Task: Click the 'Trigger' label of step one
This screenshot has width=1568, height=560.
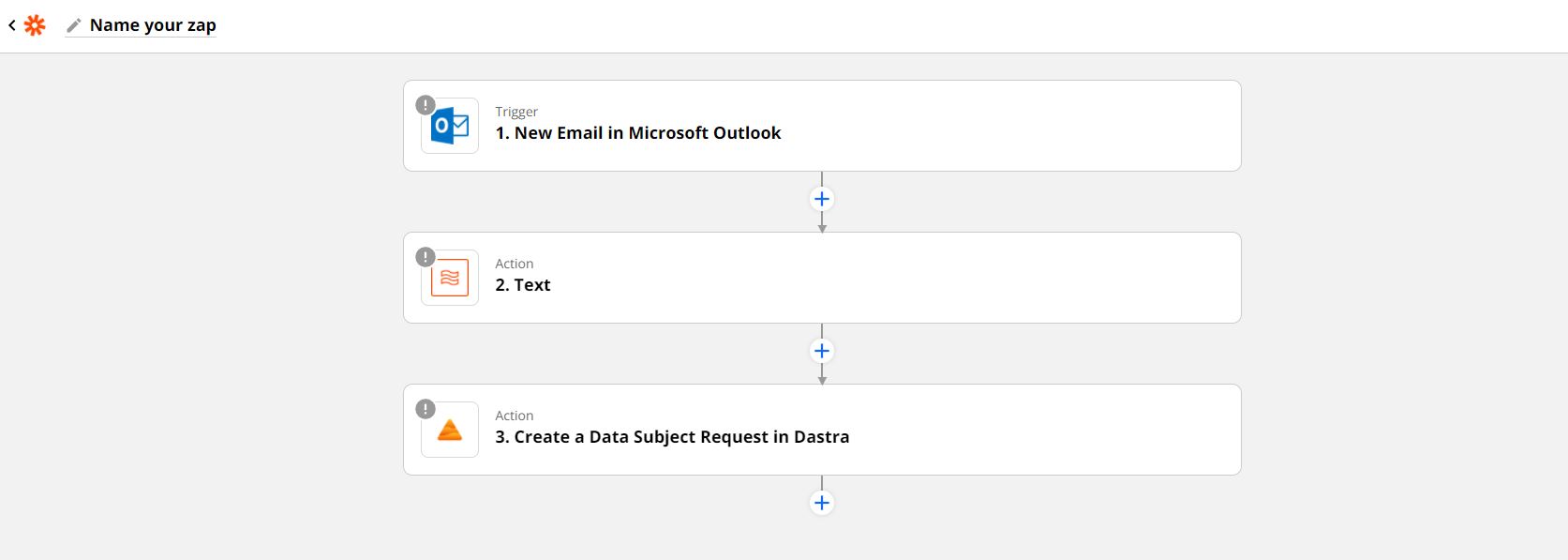Action: click(516, 112)
